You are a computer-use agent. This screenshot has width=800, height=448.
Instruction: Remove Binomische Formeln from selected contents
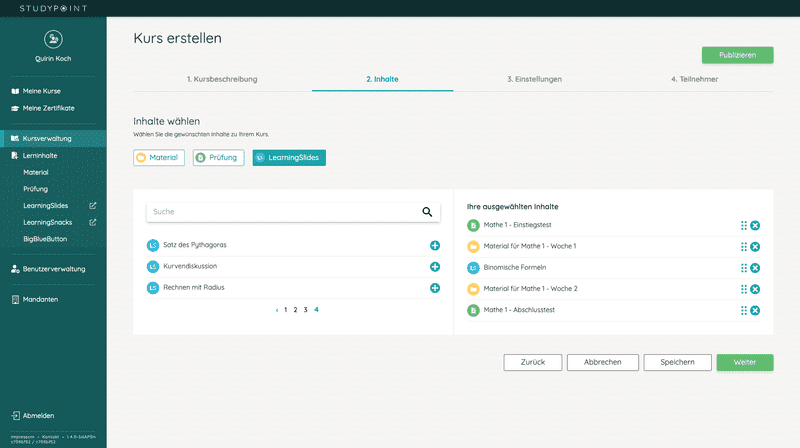click(755, 268)
